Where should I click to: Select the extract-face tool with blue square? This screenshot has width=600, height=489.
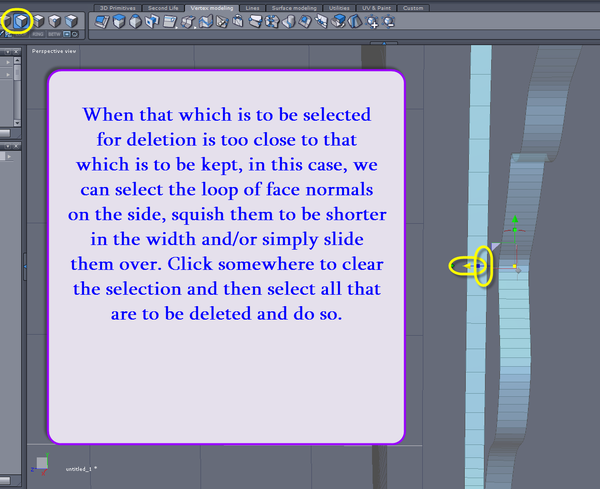coord(152,21)
